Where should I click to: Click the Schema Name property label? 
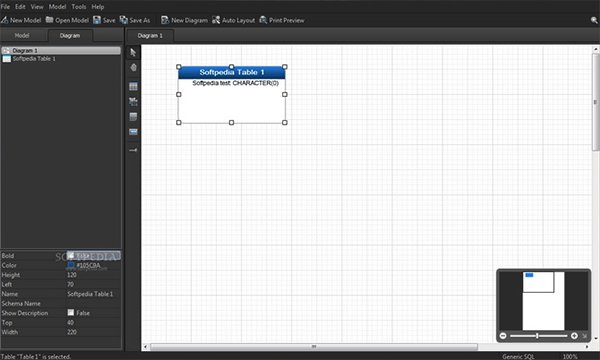(21, 303)
